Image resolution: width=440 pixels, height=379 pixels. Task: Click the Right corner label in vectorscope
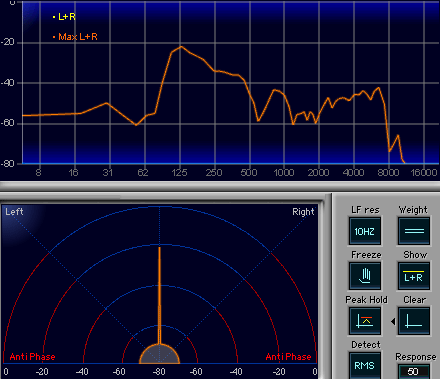tap(303, 212)
